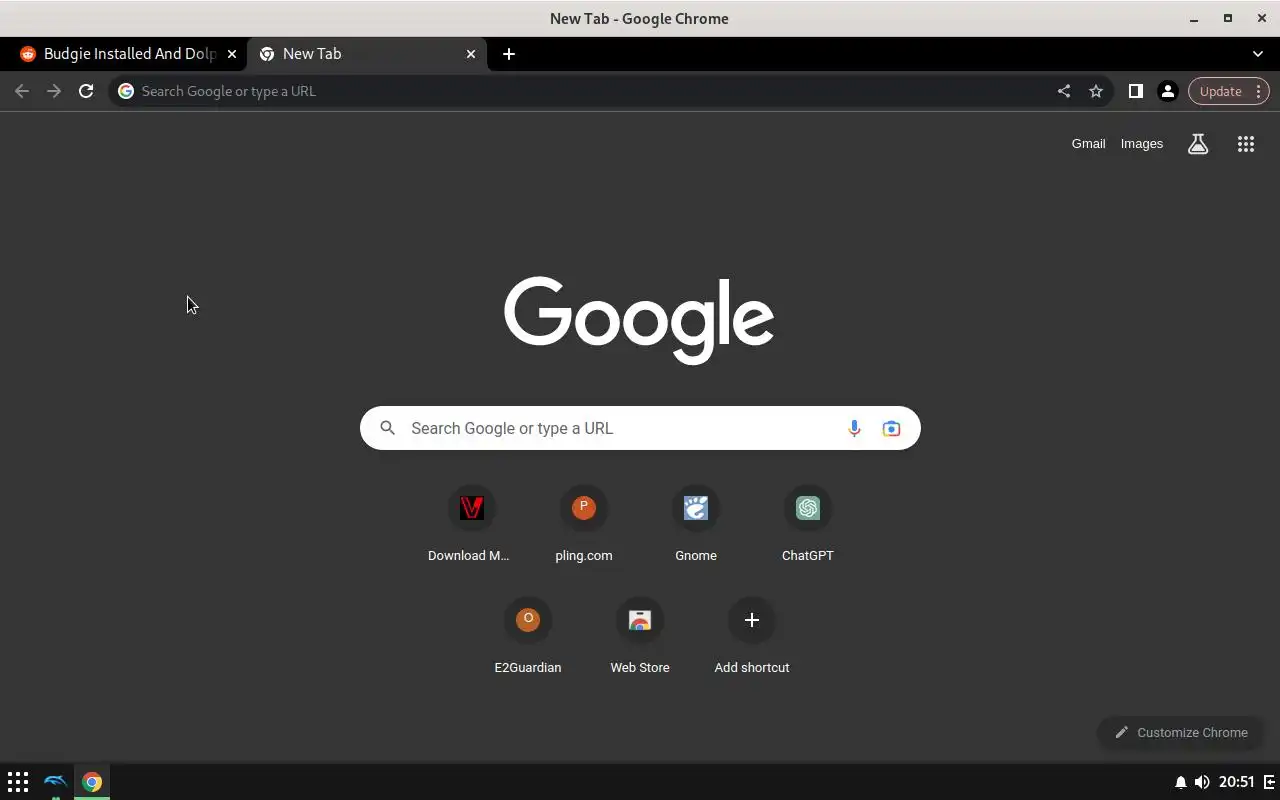Open the Google apps grid
Image resolution: width=1280 pixels, height=800 pixels.
click(x=1246, y=144)
